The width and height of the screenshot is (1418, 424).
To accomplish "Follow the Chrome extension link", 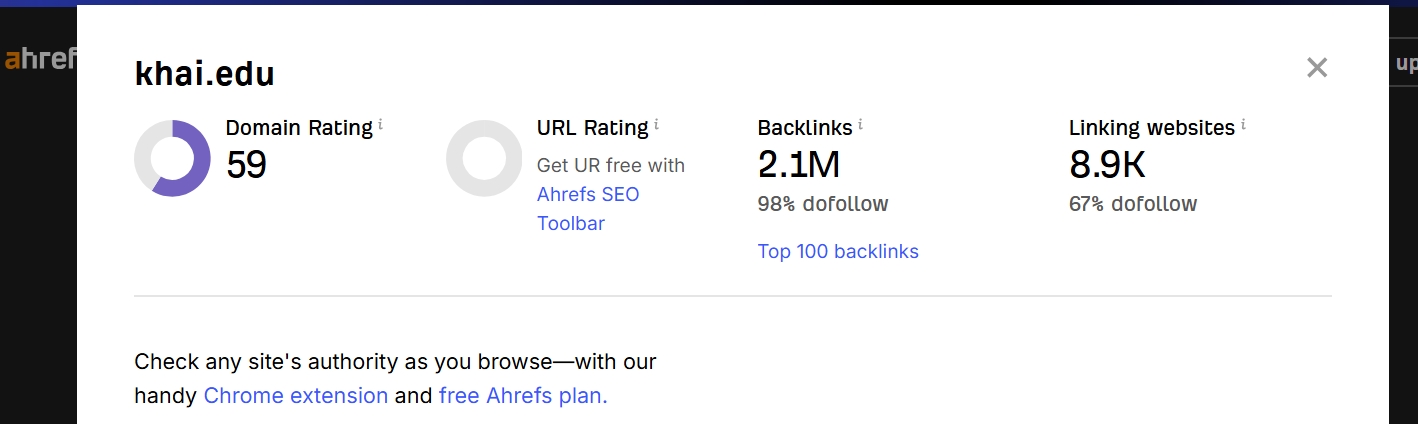I will 295,395.
